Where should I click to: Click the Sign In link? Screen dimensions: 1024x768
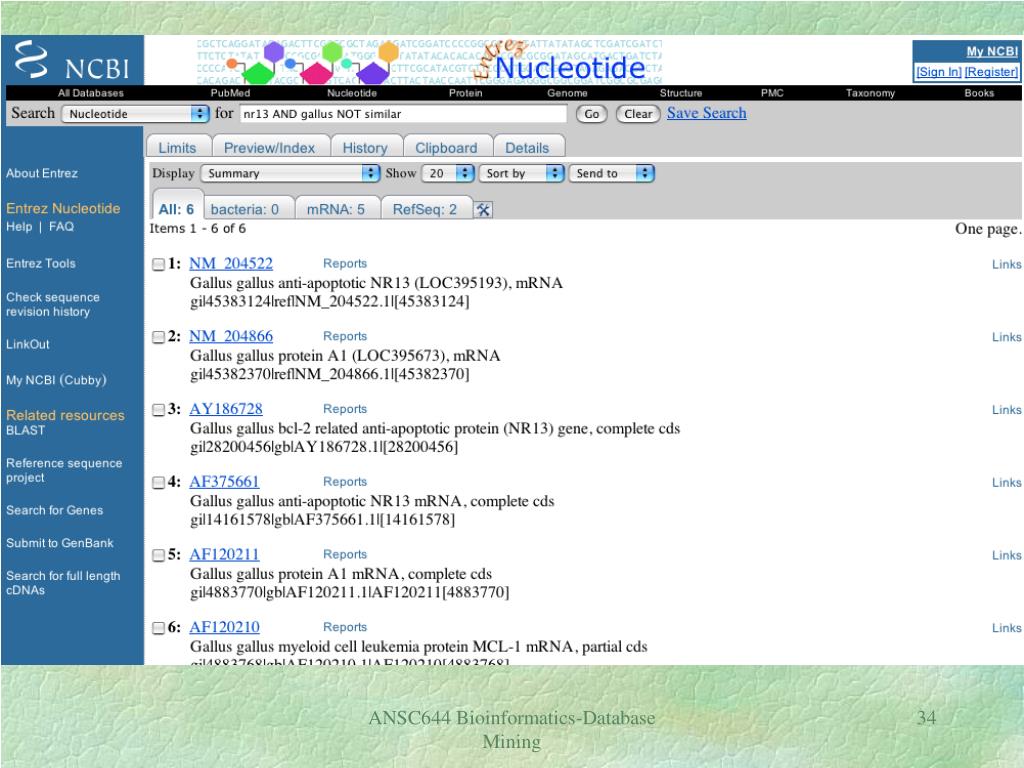pos(938,72)
